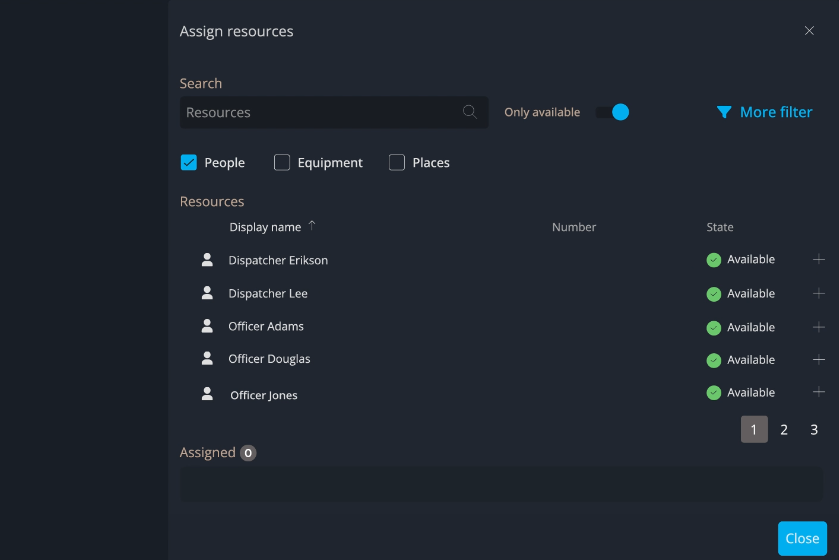Turn off the Only available toggle
The image size is (839, 560).
coord(612,112)
